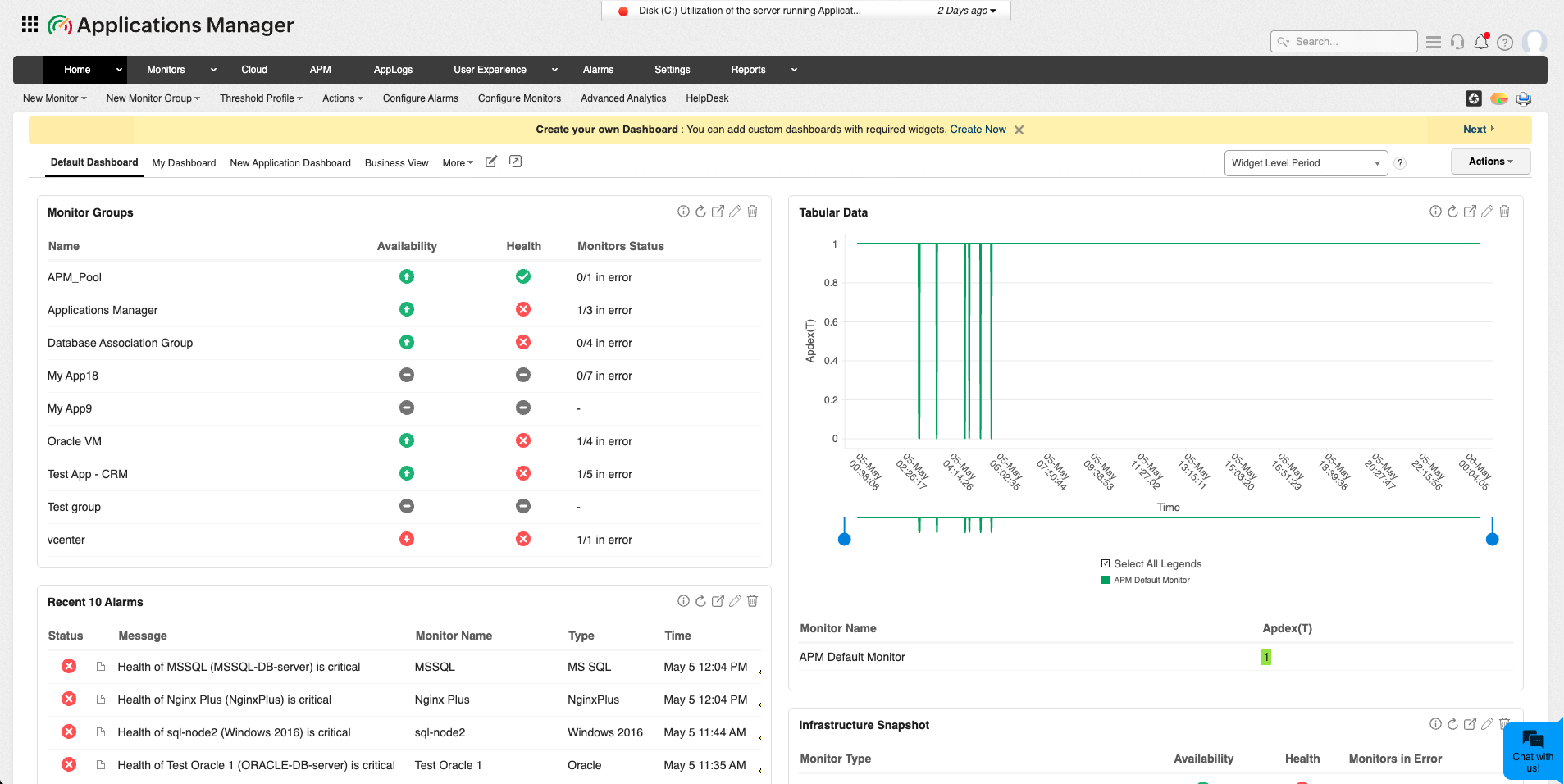
Task: Click the critical status icon for the MSSQL alarm
Action: (x=69, y=666)
